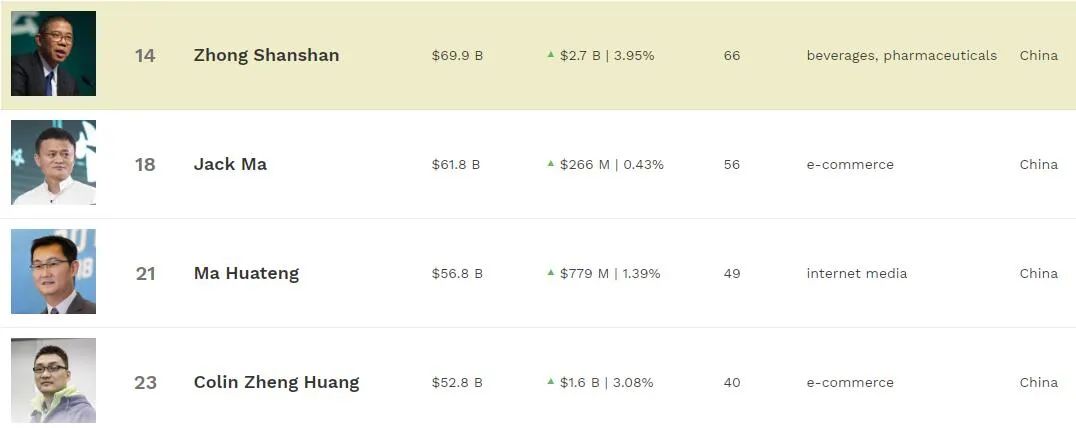Click rank number 14
Viewport: 1076px width, 428px height.
click(145, 56)
